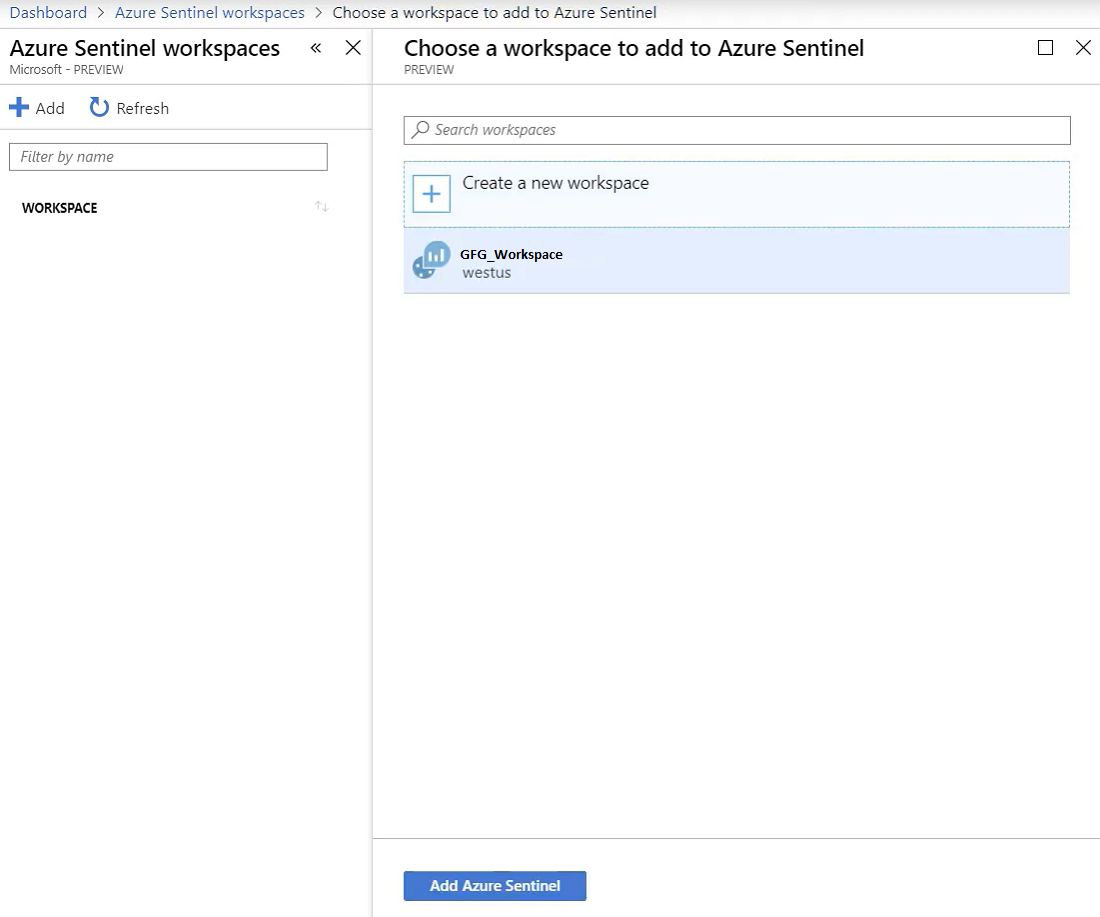Click the GFG_Workspace analytics icon
This screenshot has width=1100, height=917.
click(431, 261)
